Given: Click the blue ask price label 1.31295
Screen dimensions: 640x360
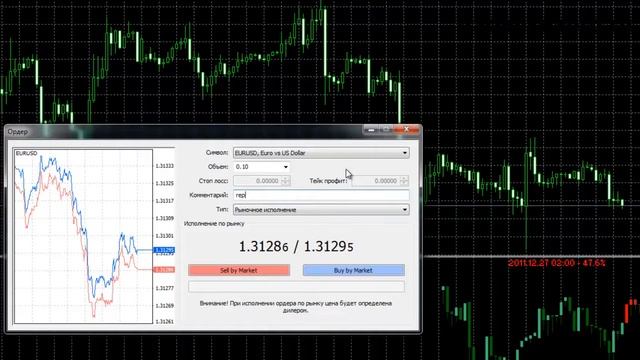Looking at the screenshot, I should click(164, 250).
